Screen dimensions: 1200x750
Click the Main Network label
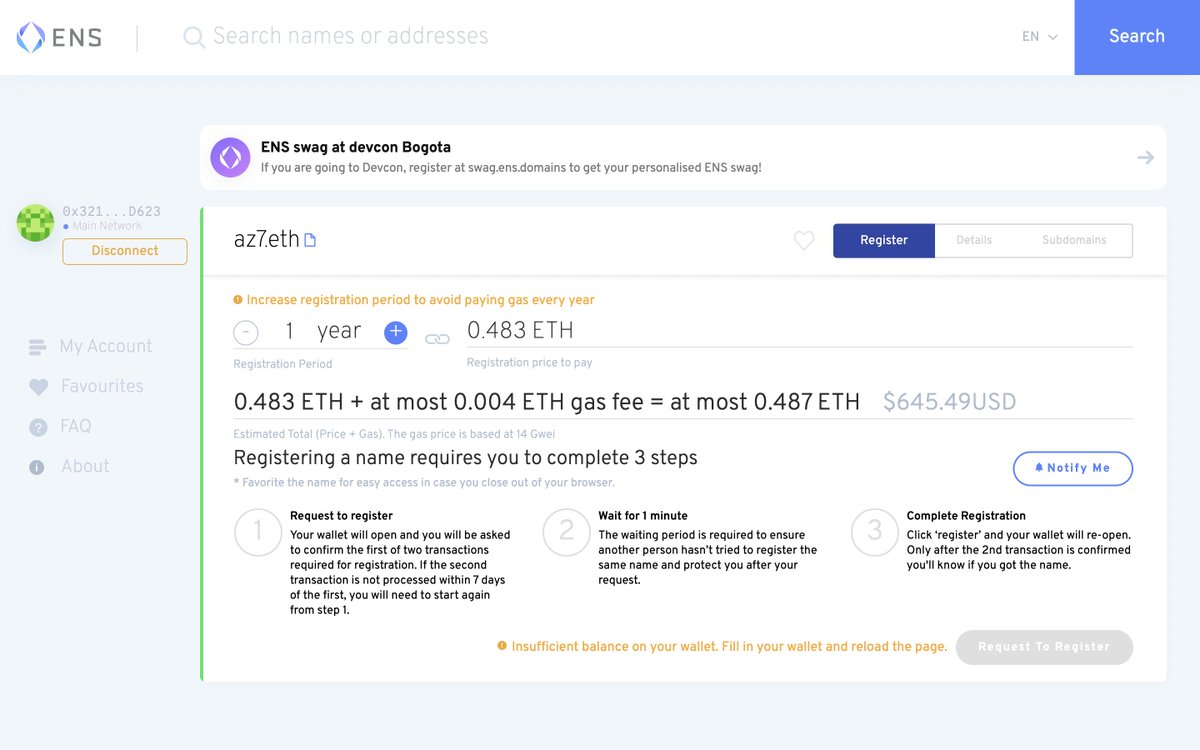[x=107, y=226]
